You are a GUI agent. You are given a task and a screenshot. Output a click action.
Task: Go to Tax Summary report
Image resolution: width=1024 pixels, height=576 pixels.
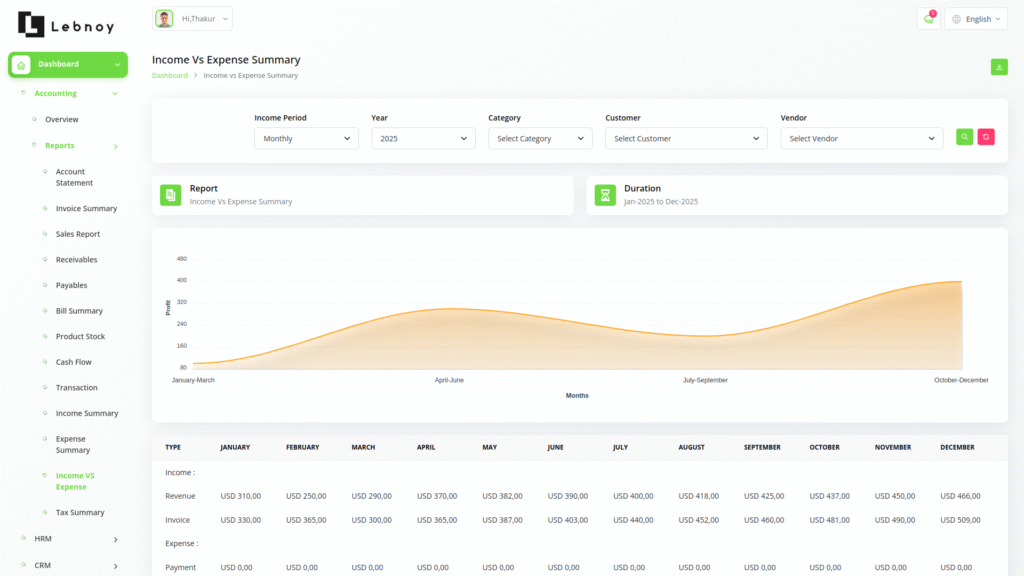pyautogui.click(x=79, y=513)
